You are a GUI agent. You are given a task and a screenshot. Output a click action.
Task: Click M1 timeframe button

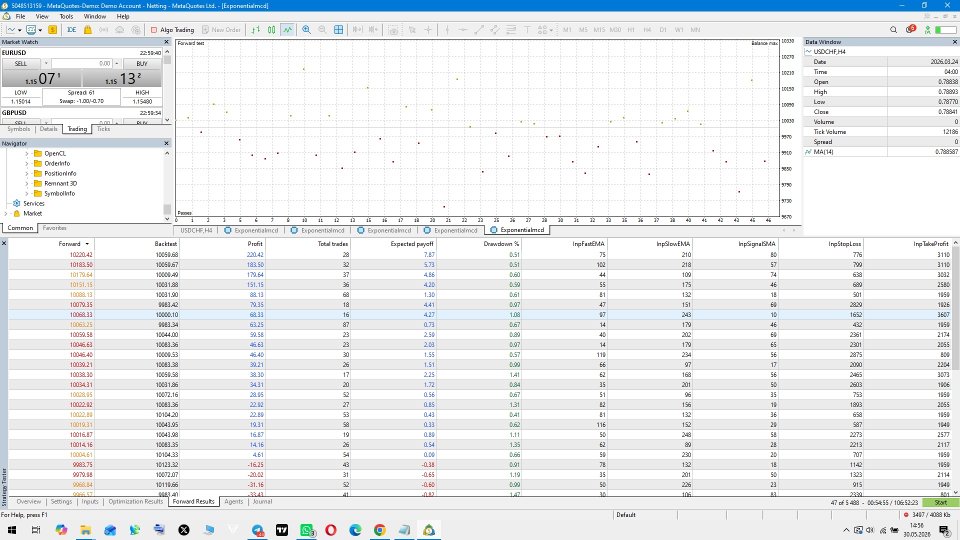click(x=567, y=29)
